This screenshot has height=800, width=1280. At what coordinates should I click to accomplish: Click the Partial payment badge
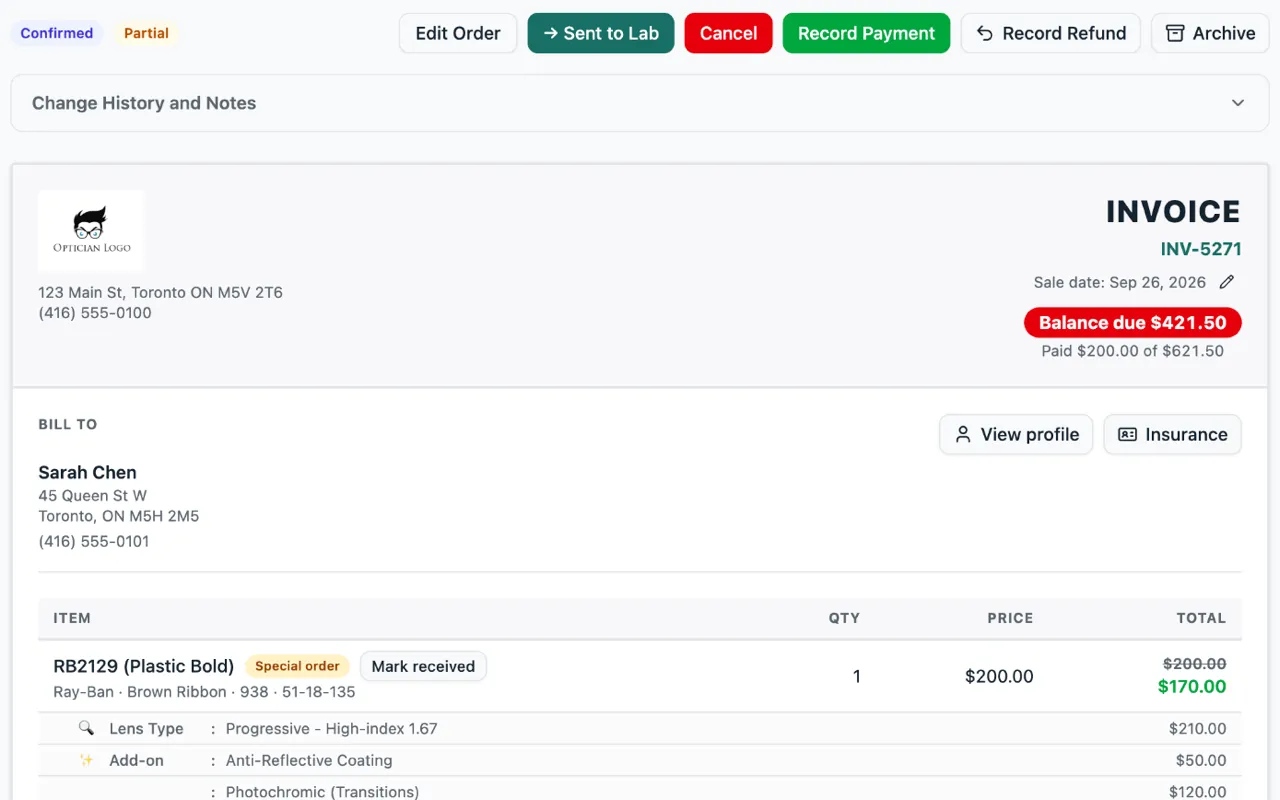tap(146, 33)
